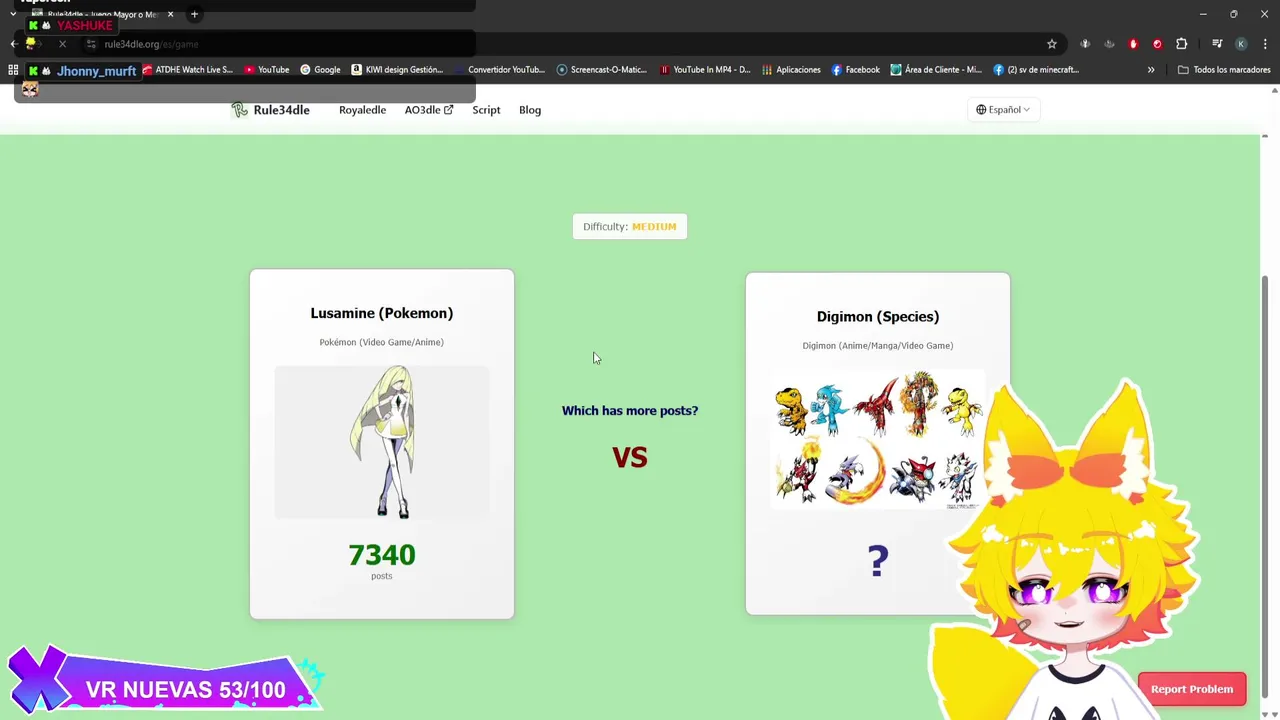Stop loading the page with the X button
The height and width of the screenshot is (720, 1280).
[62, 44]
